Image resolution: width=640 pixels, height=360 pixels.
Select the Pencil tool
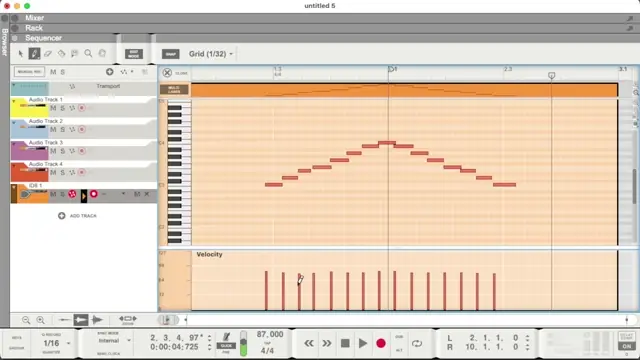34,53
